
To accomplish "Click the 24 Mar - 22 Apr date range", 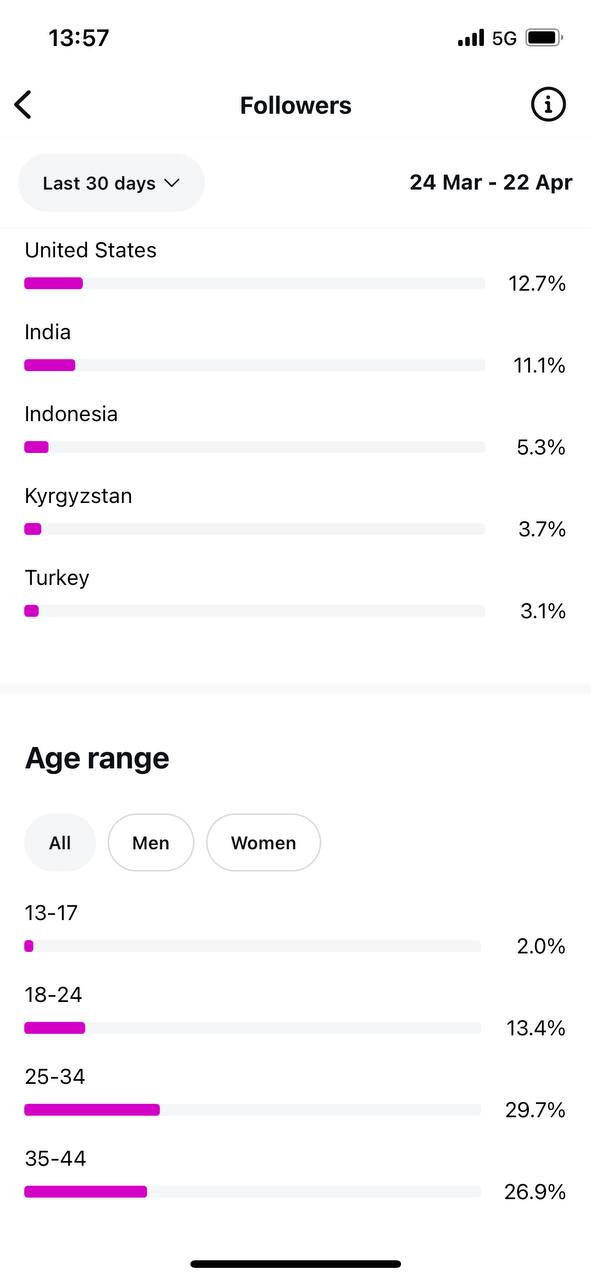I will click(x=491, y=183).
